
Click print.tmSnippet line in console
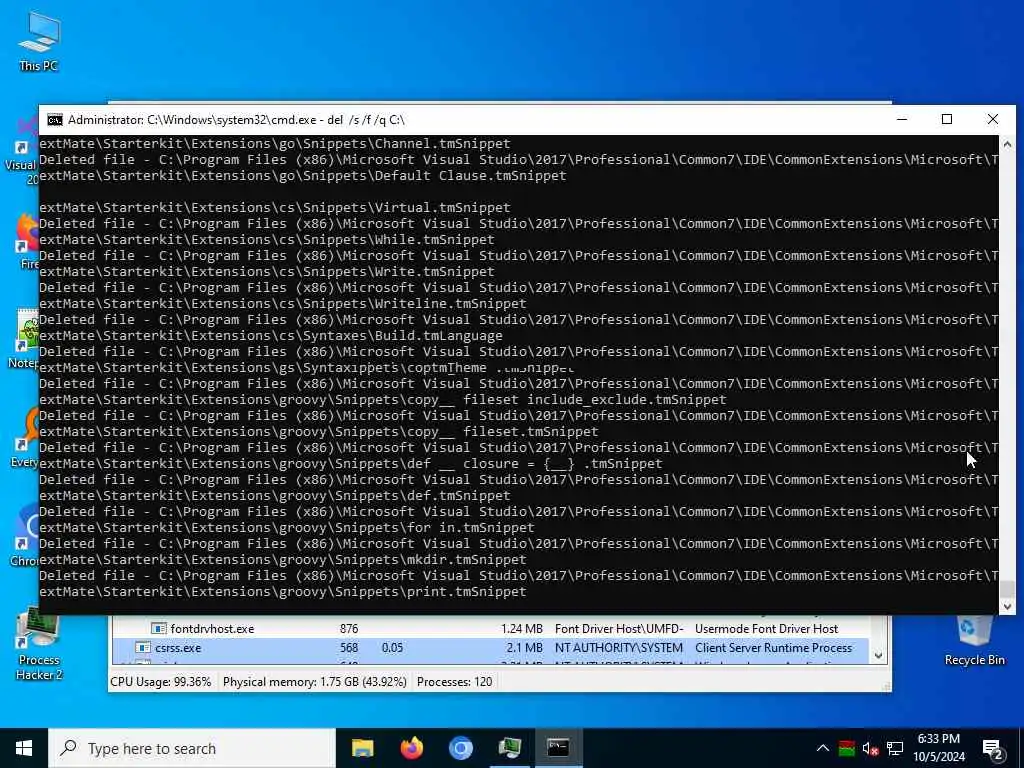click(283, 592)
